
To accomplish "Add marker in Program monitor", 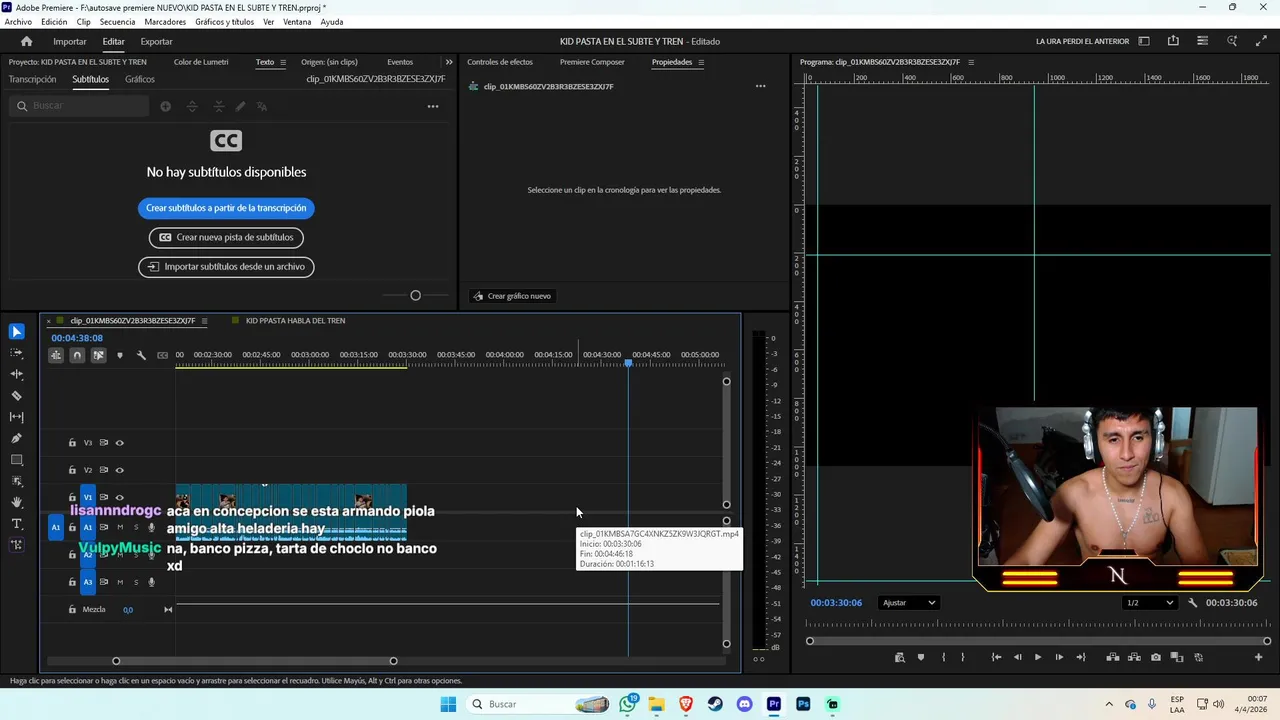I will coord(921,657).
